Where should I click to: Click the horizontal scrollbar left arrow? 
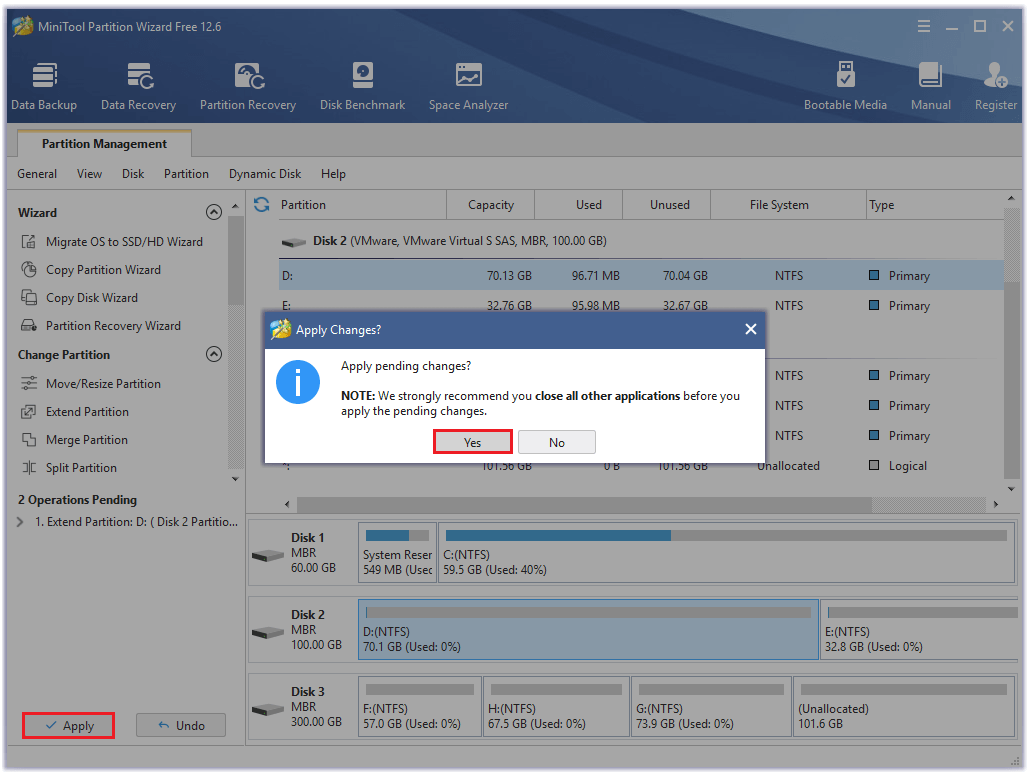point(287,504)
